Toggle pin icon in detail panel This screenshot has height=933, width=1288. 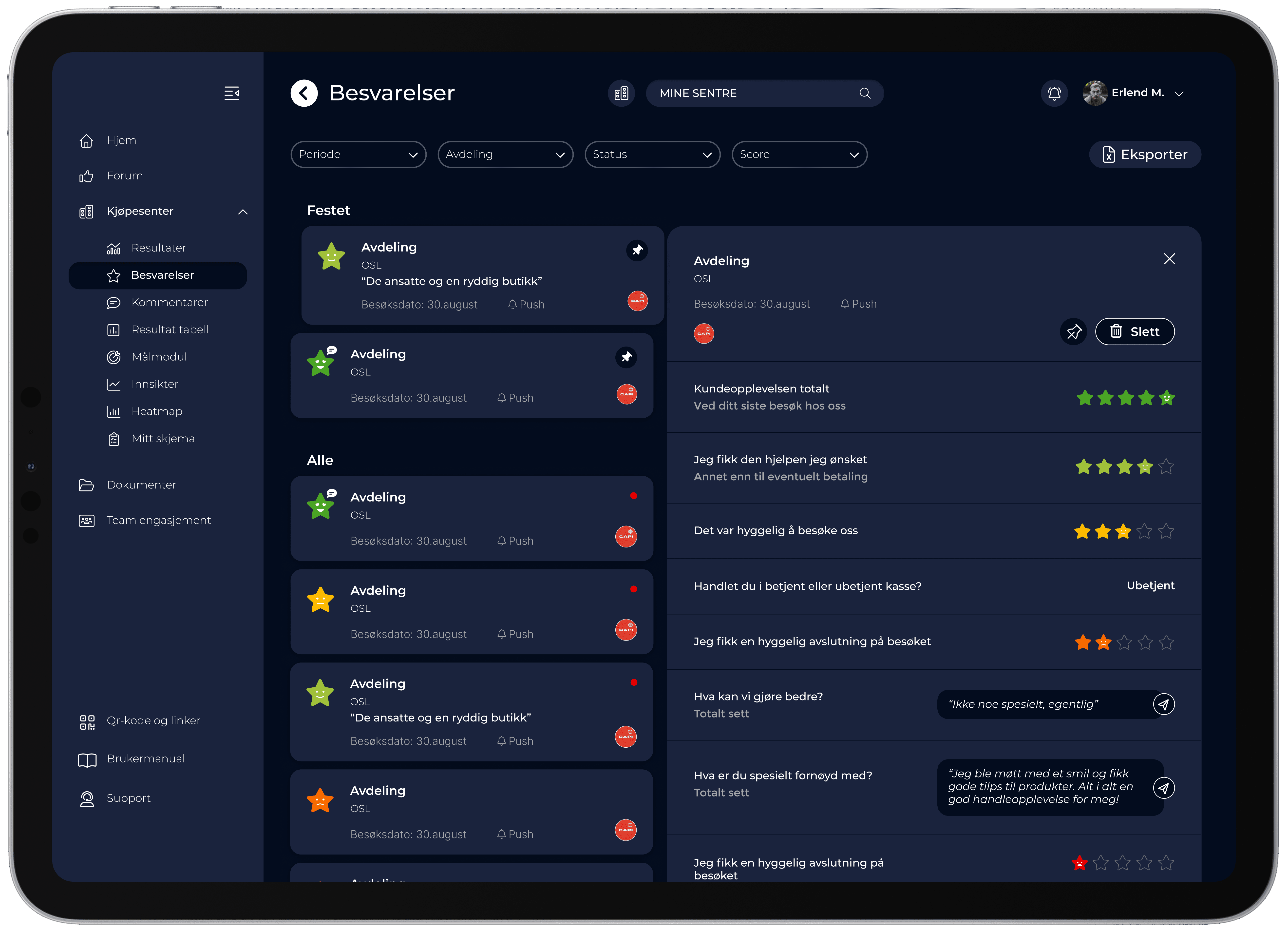coord(1073,332)
